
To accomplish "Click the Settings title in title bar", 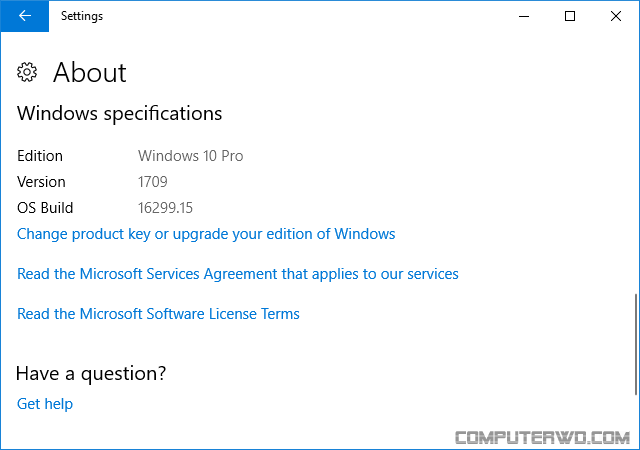I will pos(82,16).
